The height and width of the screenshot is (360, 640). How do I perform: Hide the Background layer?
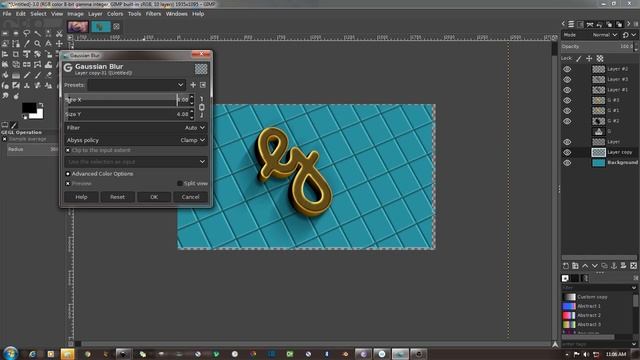point(567,162)
